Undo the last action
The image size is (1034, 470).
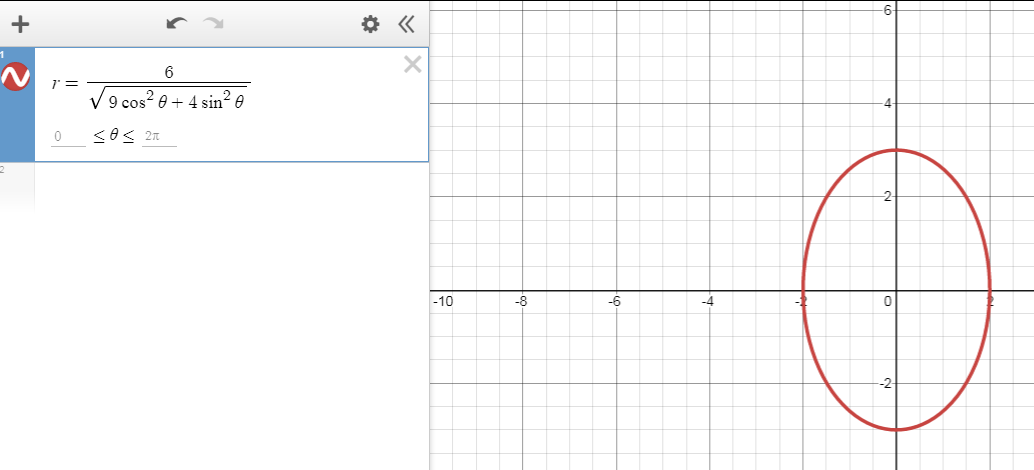pyautogui.click(x=177, y=24)
